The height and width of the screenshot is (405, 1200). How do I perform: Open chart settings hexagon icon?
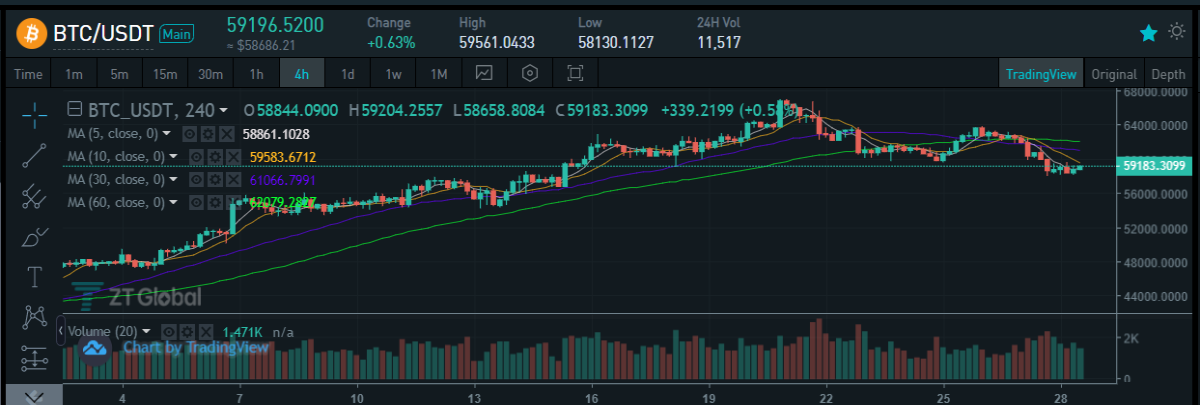pos(529,73)
